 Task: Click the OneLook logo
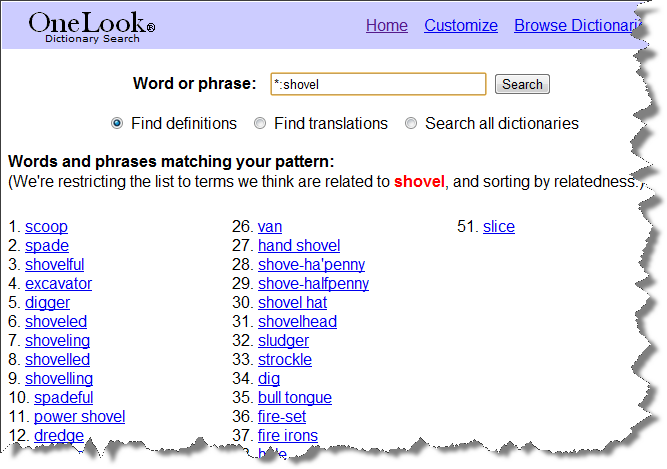click(91, 25)
